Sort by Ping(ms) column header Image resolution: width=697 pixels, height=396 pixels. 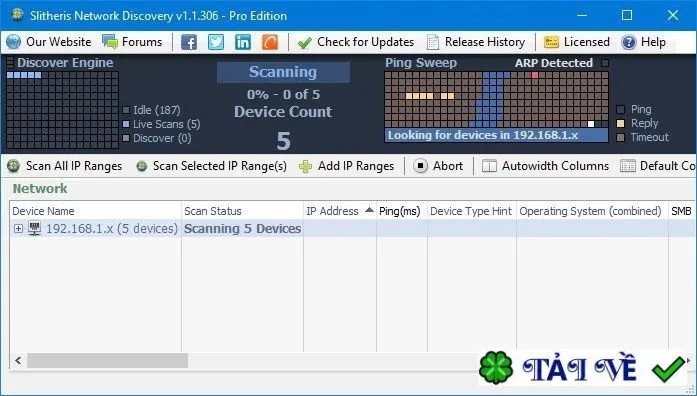click(402, 211)
